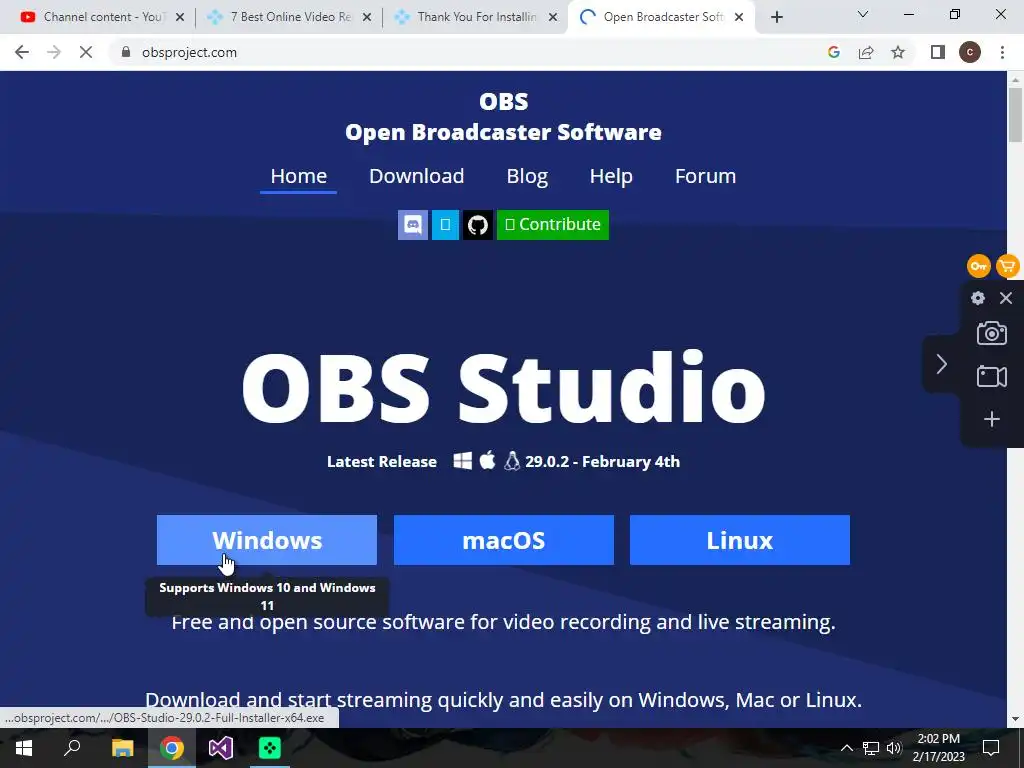Go to the Home nav item
The width and height of the screenshot is (1024, 768).
pos(298,176)
